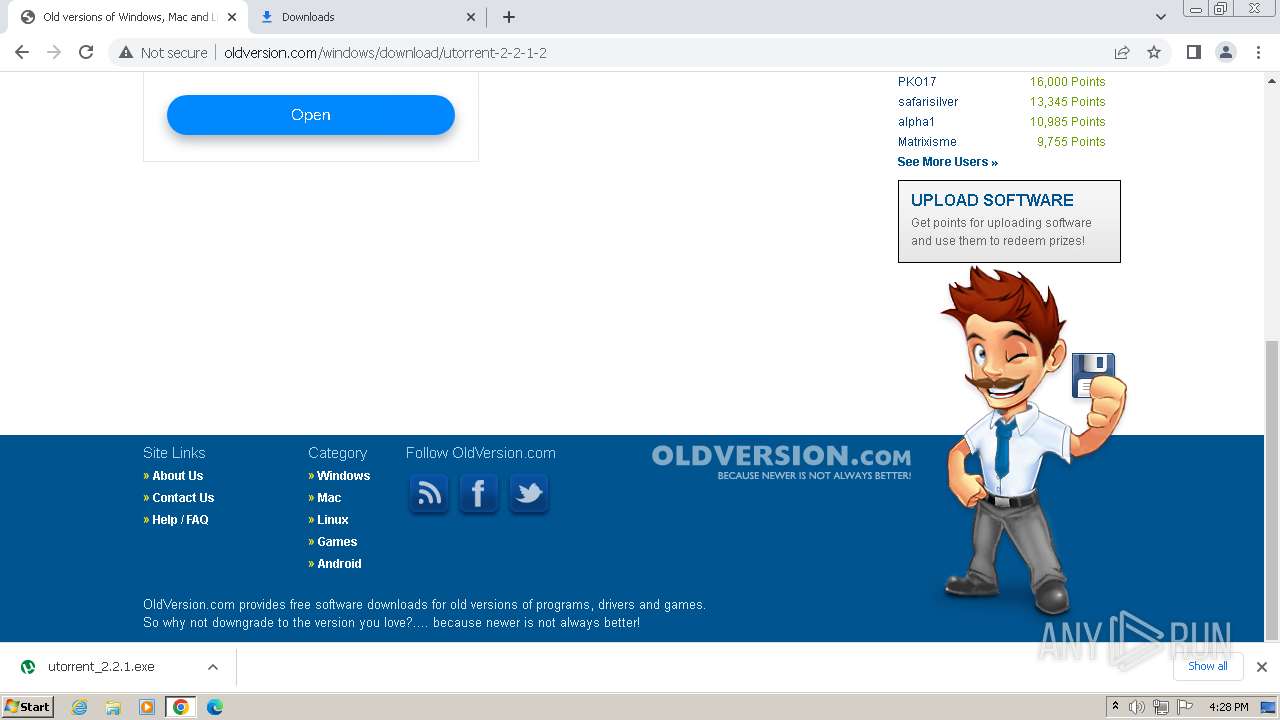Viewport: 1280px width, 720px height.
Task: Show hidden tray icons arrow
Action: pyautogui.click(x=1115, y=707)
